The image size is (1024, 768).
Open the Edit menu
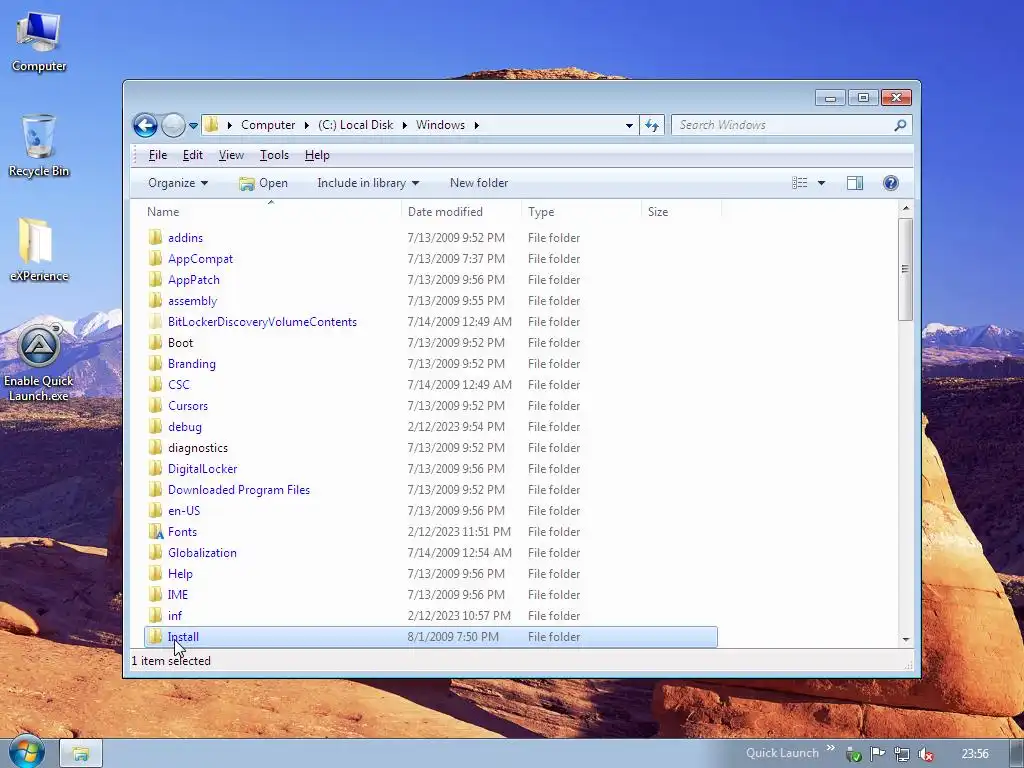pyautogui.click(x=192, y=155)
